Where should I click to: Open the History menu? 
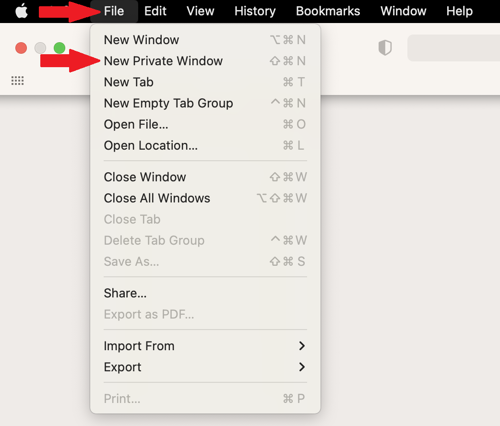(255, 11)
